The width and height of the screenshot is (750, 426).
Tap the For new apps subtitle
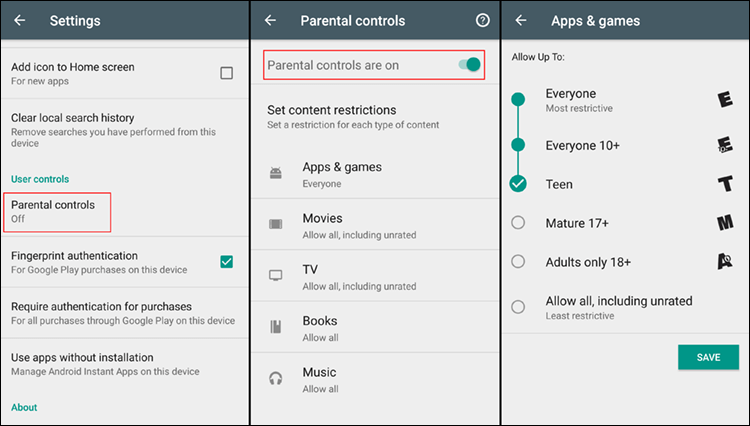click(40, 81)
